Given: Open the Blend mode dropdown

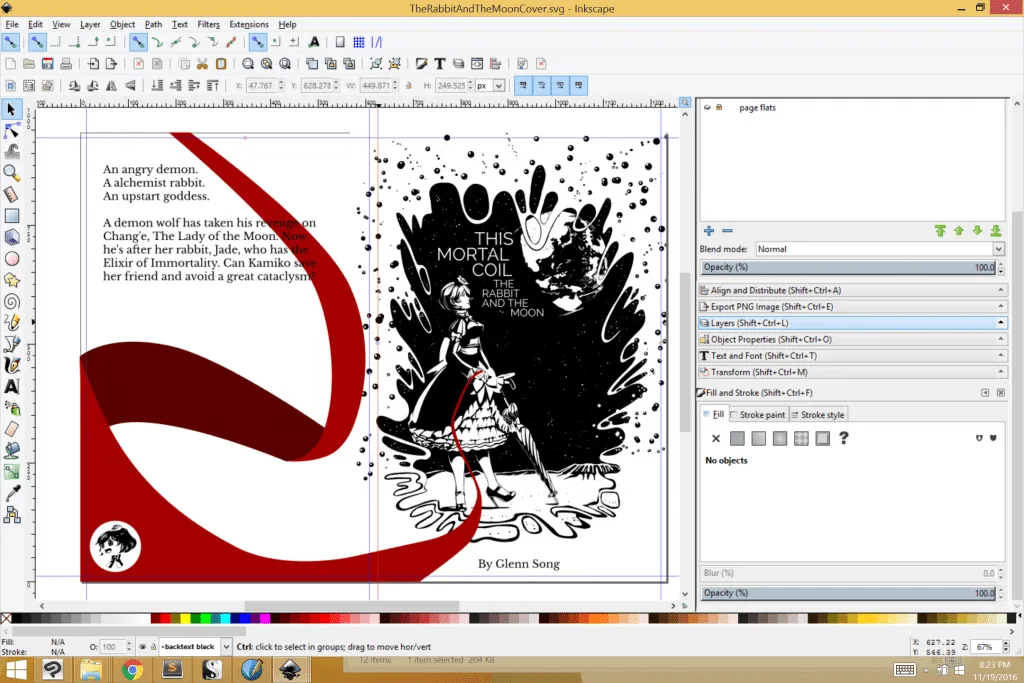Looking at the screenshot, I should [x=879, y=249].
